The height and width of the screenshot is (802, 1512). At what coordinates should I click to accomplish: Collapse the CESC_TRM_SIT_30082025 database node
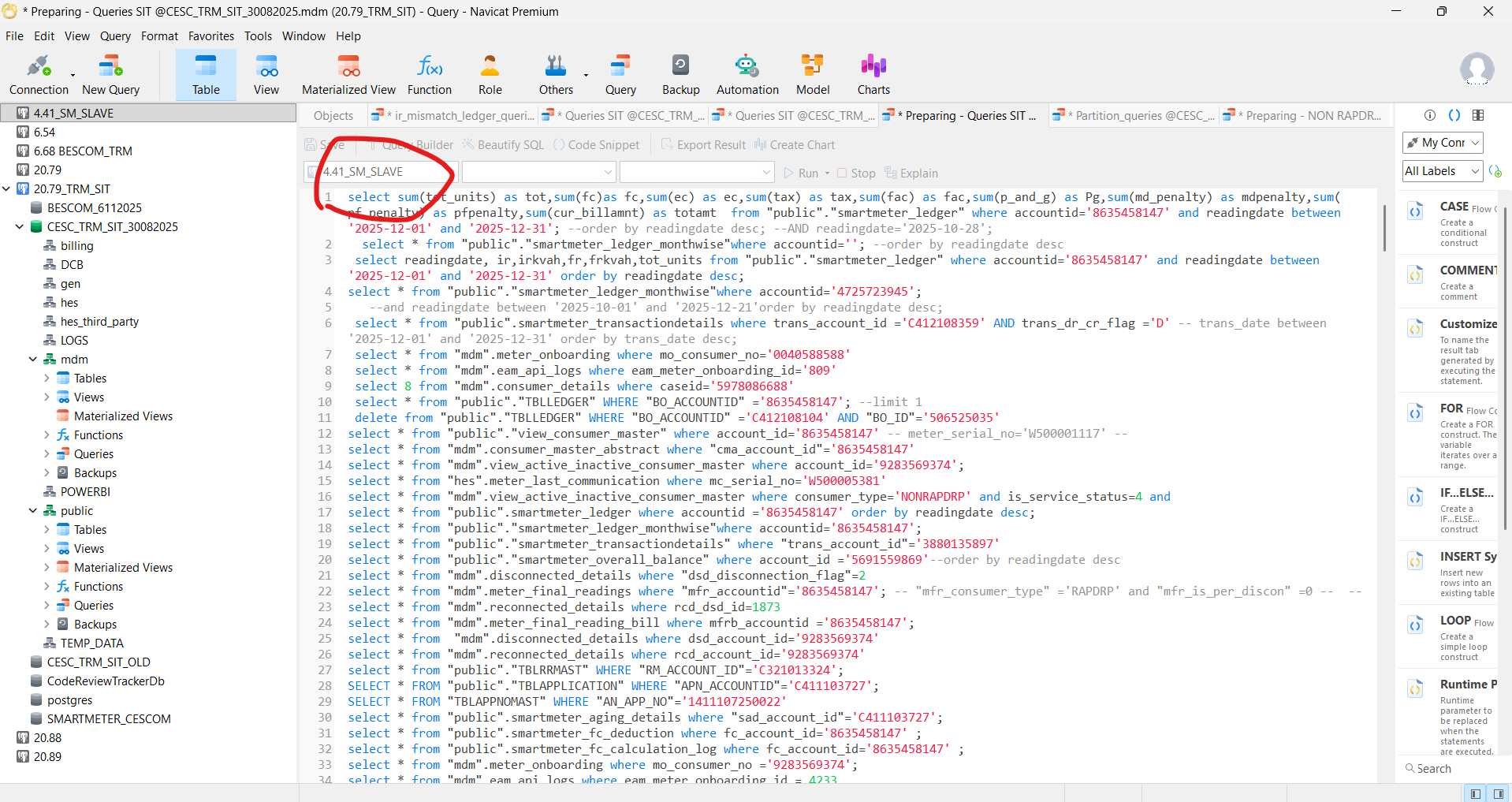[20, 227]
